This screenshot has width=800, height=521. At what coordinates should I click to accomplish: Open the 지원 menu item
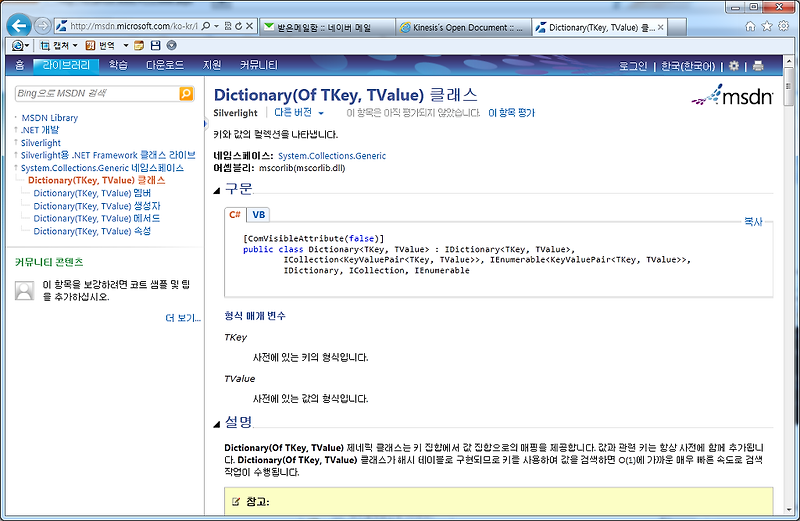pyautogui.click(x=212, y=65)
